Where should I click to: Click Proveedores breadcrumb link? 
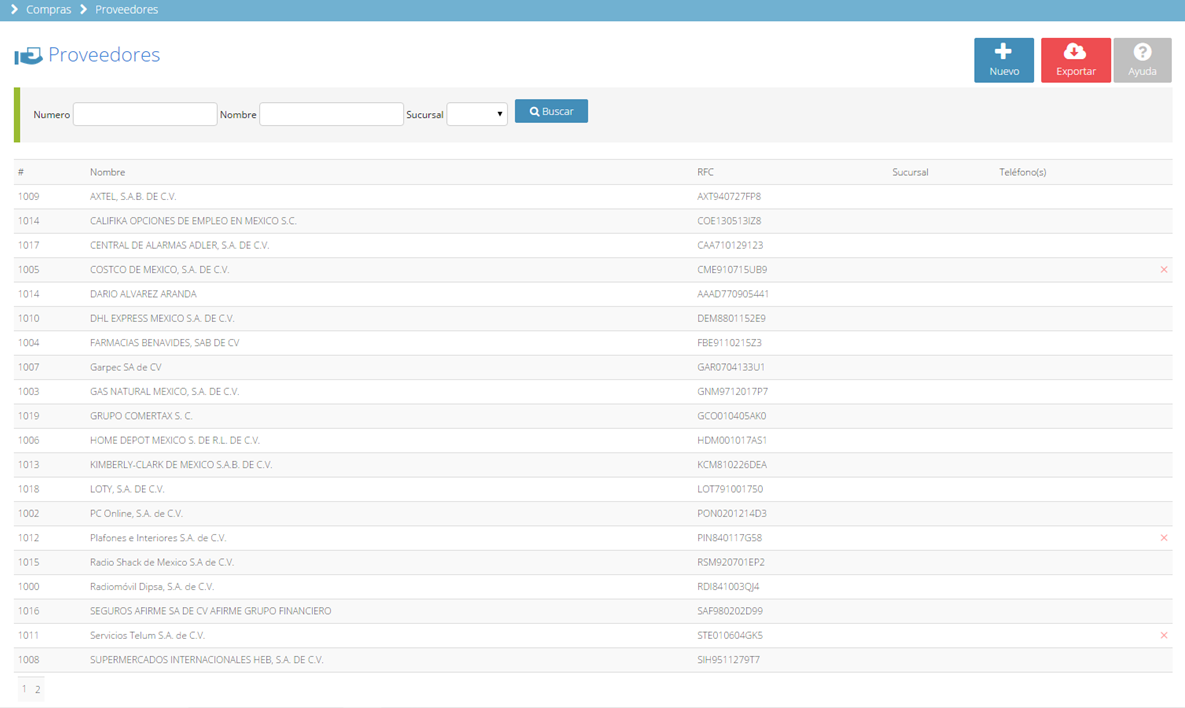pos(126,10)
